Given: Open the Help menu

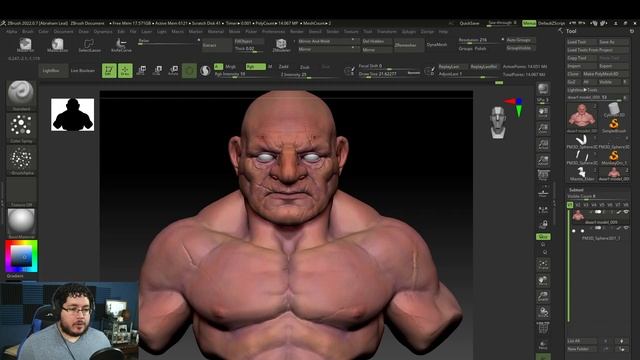Looking at the screenshot, I should click(x=443, y=31).
